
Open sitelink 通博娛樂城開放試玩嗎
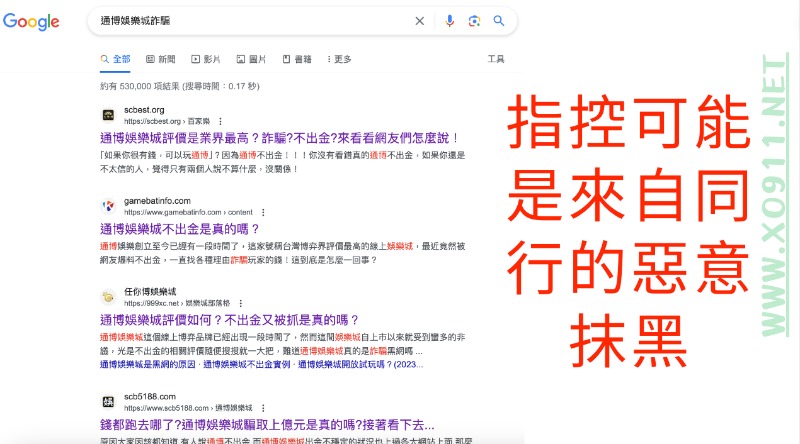[x=360, y=364]
